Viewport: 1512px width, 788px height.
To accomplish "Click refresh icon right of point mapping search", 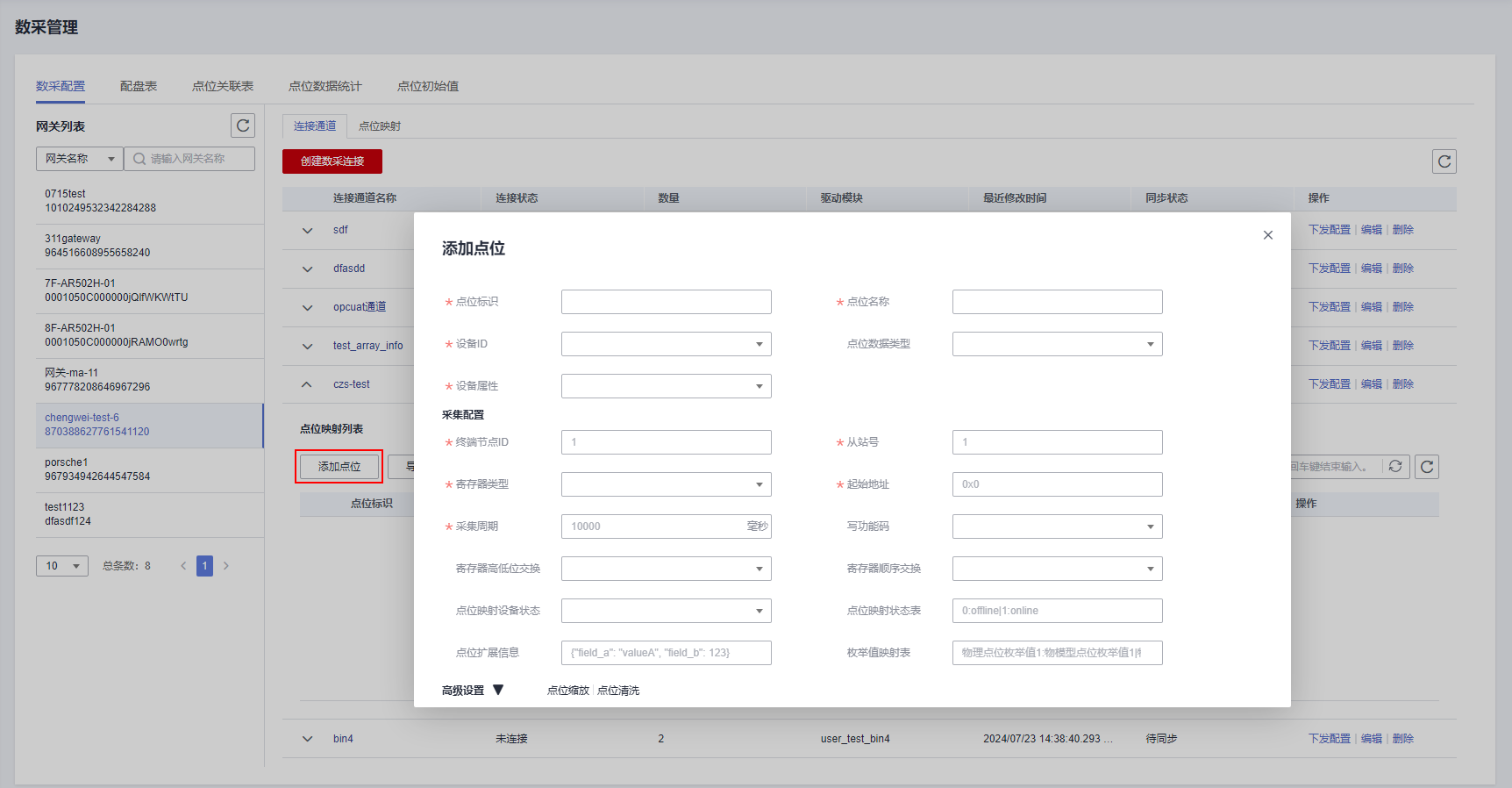I will (x=1427, y=467).
